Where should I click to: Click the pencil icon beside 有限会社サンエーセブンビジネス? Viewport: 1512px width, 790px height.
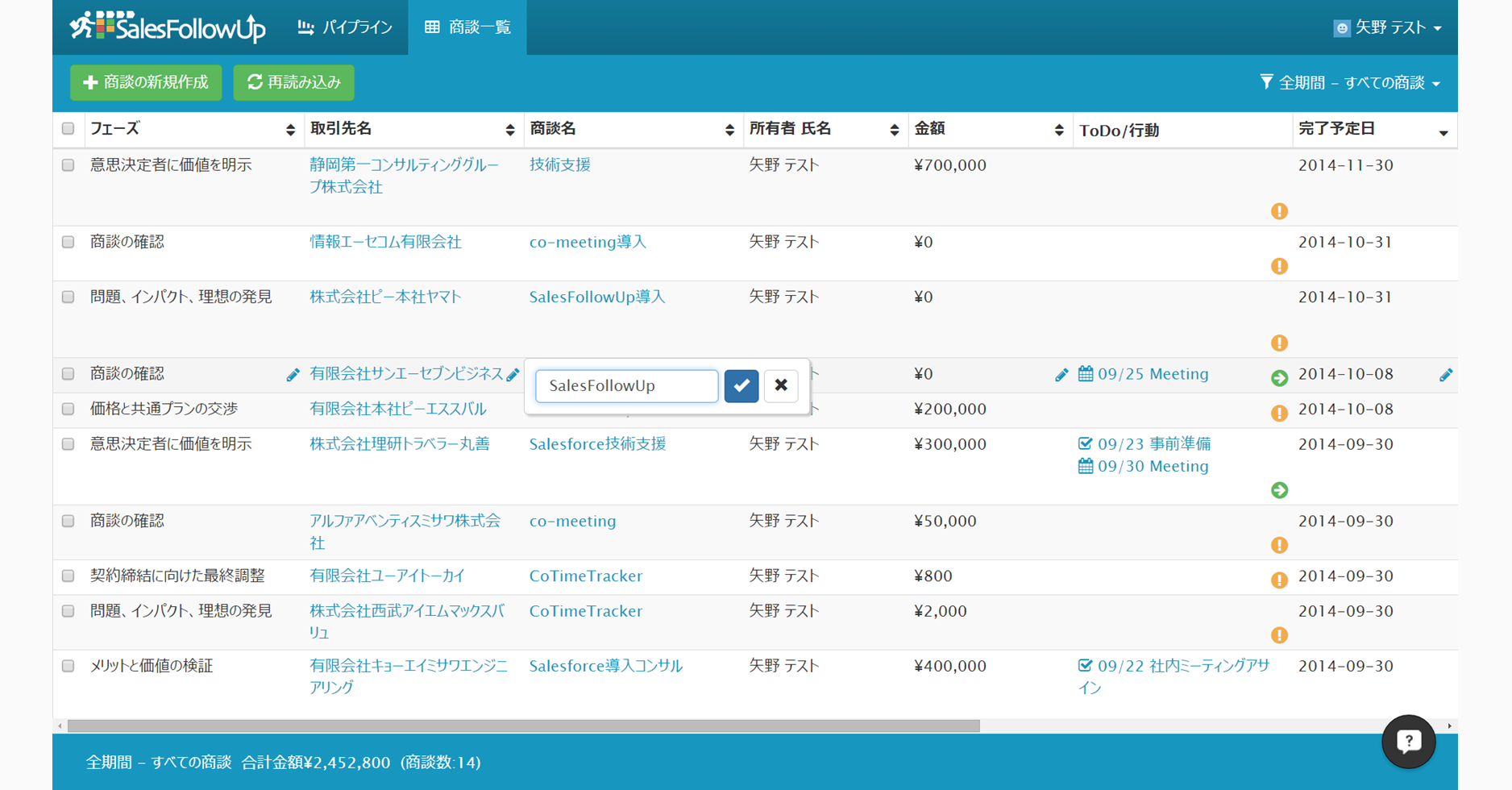coord(513,375)
